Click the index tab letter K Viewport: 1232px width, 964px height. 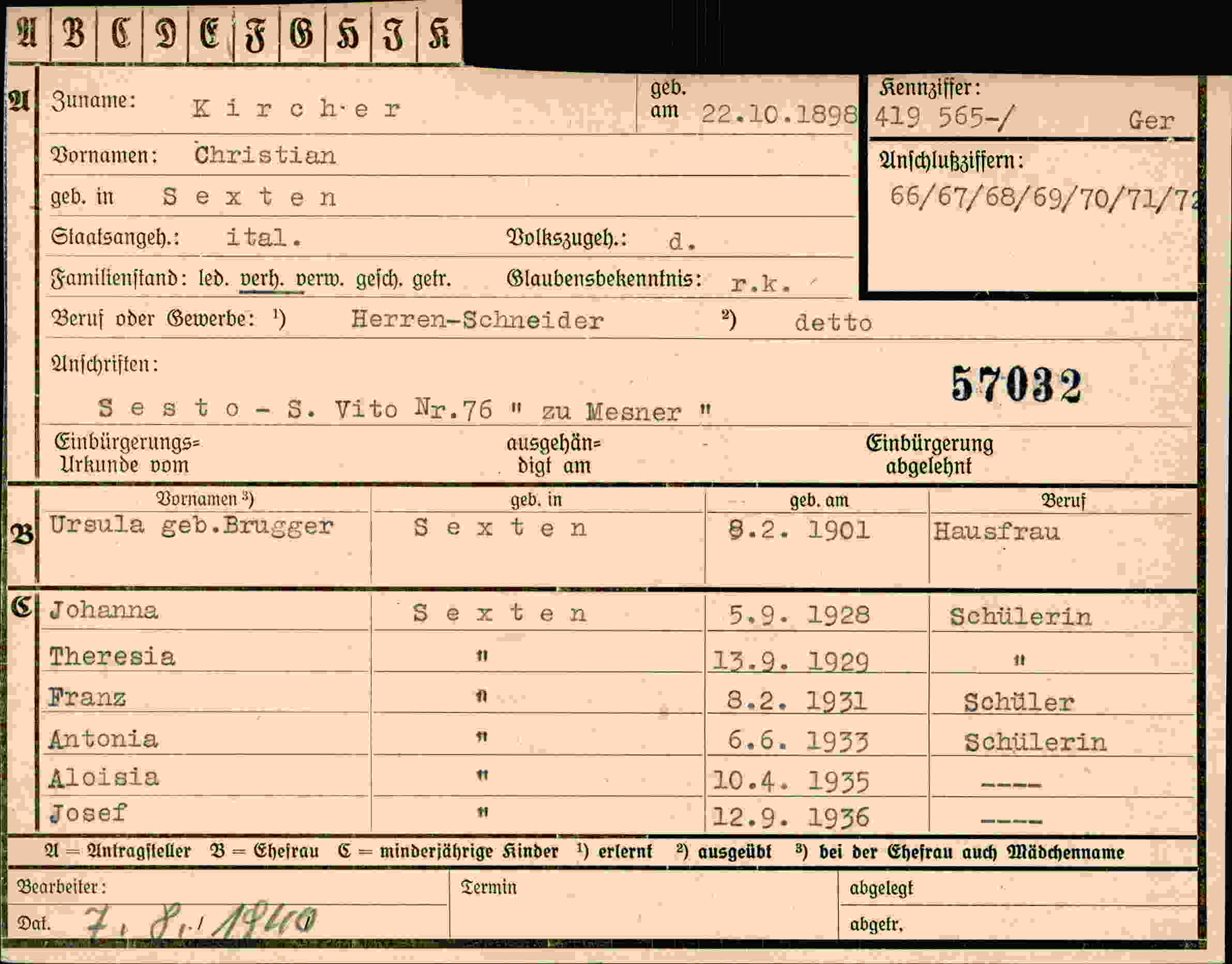(439, 32)
